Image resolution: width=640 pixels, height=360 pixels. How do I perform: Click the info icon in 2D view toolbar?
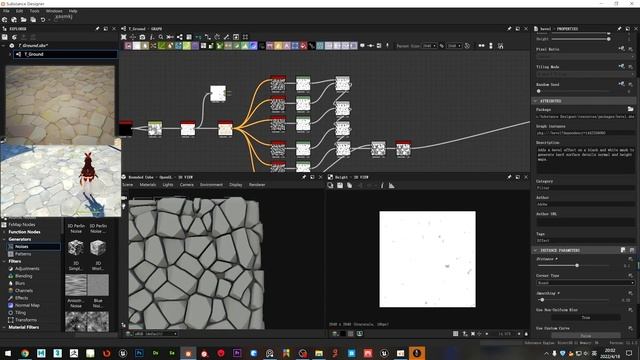point(382,185)
